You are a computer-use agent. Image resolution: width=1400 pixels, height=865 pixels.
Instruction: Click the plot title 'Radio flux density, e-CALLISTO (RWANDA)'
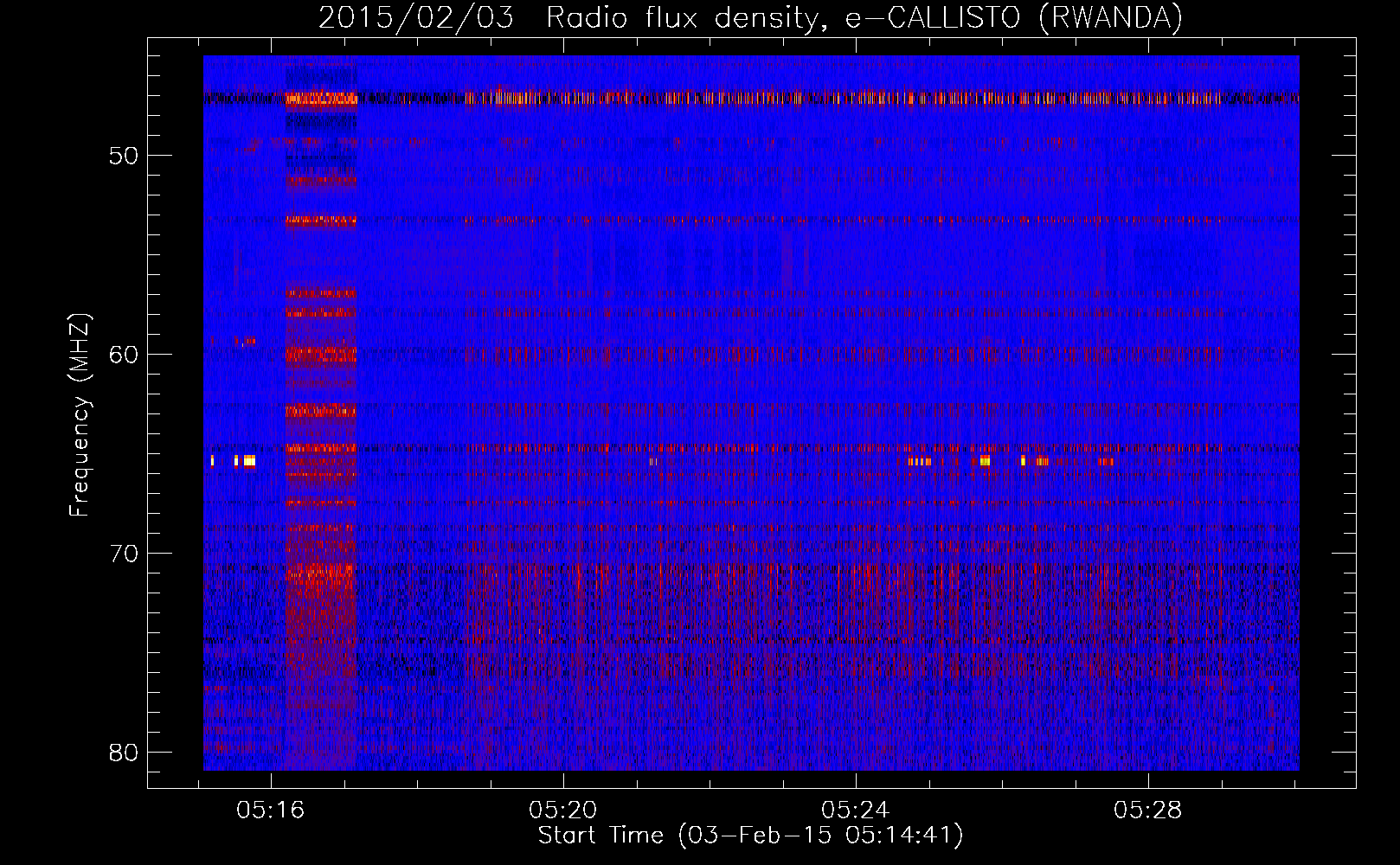click(864, 17)
